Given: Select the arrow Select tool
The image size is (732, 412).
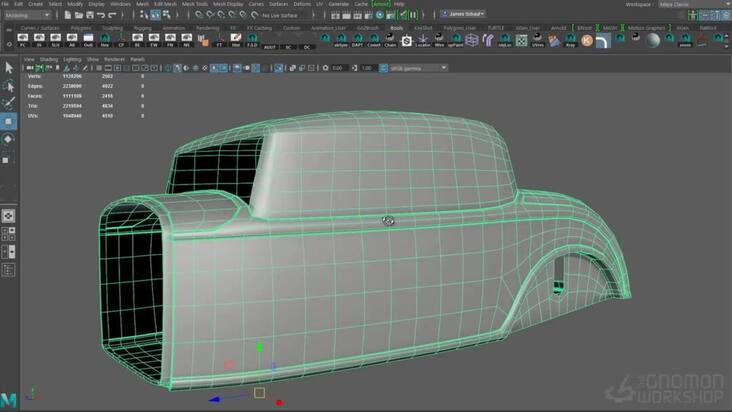Looking at the screenshot, I should [8, 67].
